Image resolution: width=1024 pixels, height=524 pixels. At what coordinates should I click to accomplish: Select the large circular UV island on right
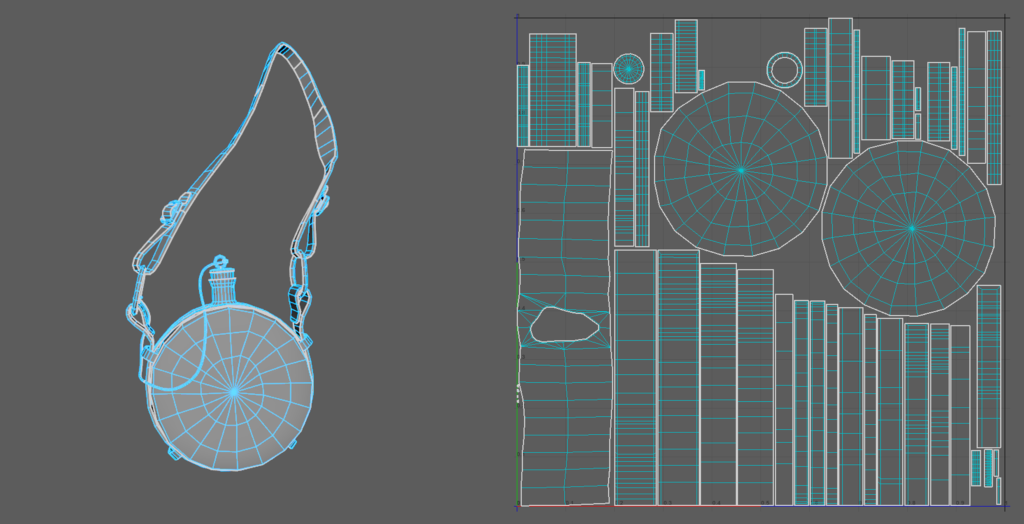[910, 228]
